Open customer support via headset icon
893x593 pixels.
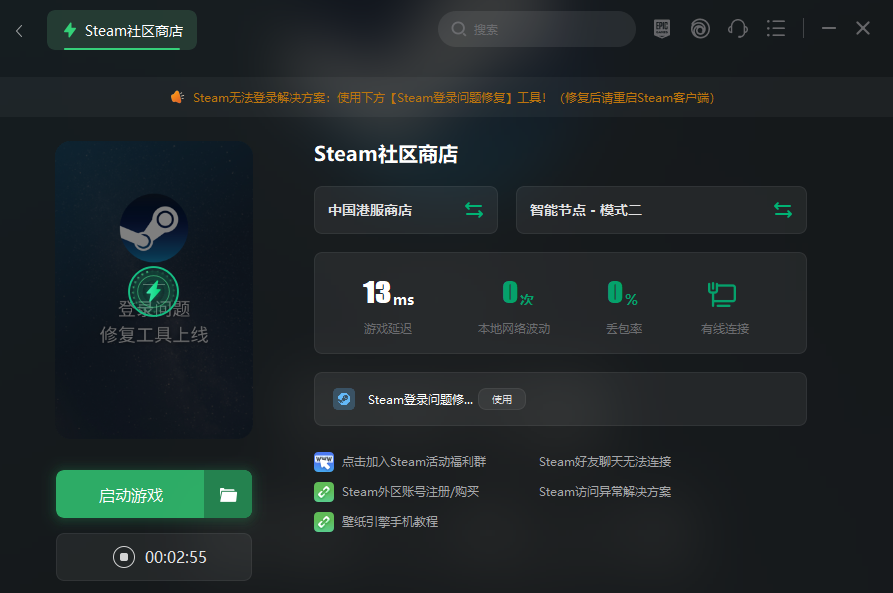pyautogui.click(x=737, y=28)
